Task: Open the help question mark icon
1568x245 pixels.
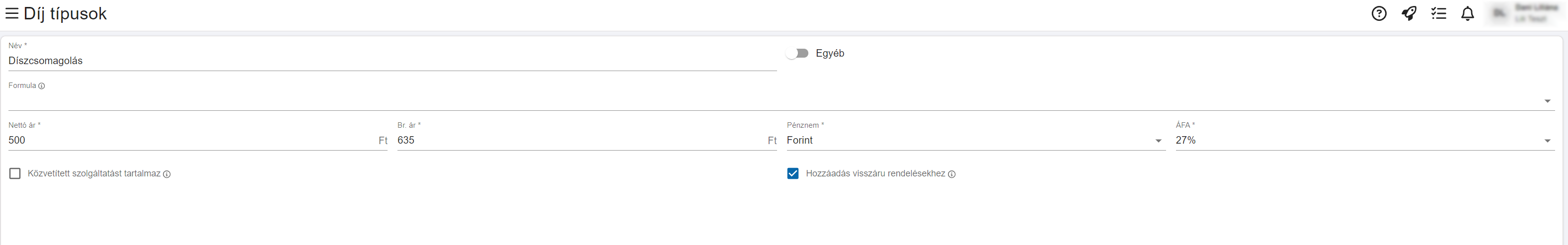Action: coord(1379,13)
